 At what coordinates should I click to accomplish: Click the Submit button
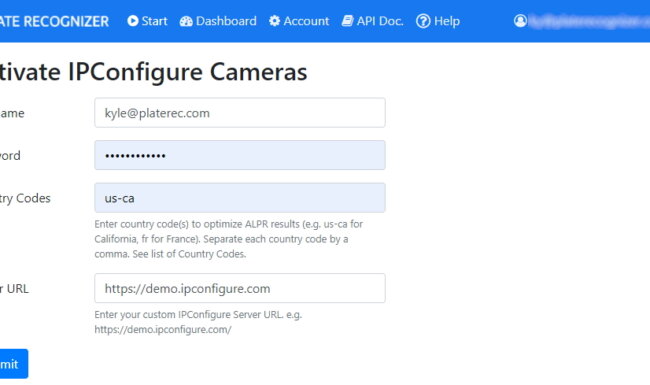click(14, 364)
